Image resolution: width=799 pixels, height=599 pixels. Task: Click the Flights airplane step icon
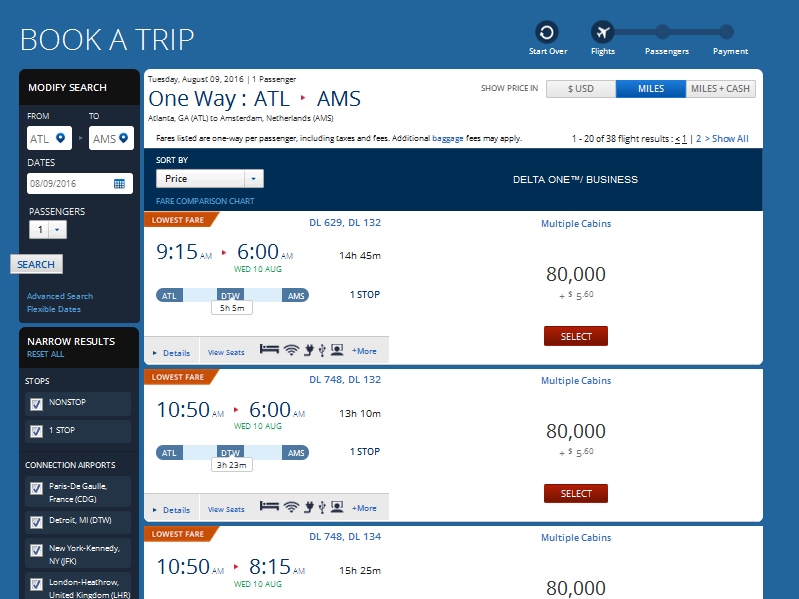click(602, 32)
